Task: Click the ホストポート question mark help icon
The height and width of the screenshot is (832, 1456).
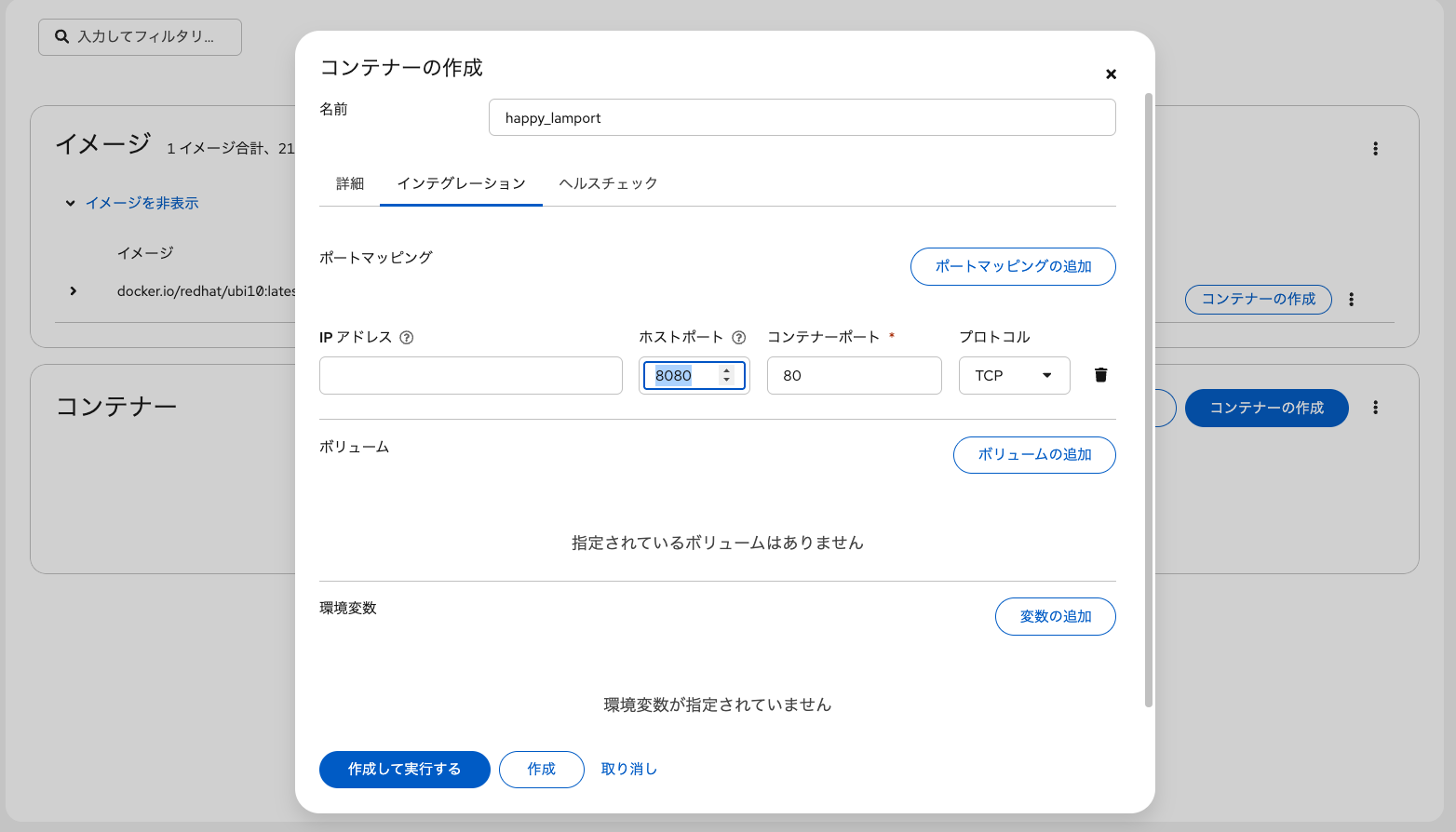Action: 738,337
